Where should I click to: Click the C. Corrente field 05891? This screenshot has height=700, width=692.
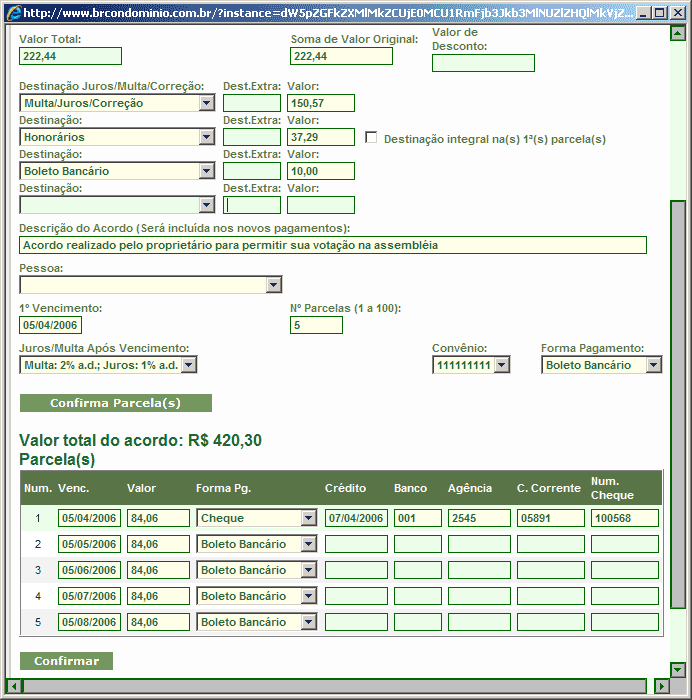pyautogui.click(x=551, y=518)
